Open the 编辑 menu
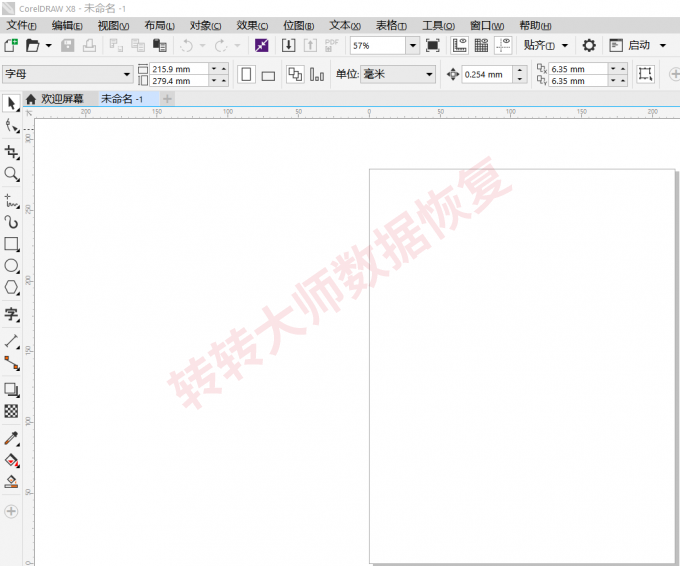 67,26
